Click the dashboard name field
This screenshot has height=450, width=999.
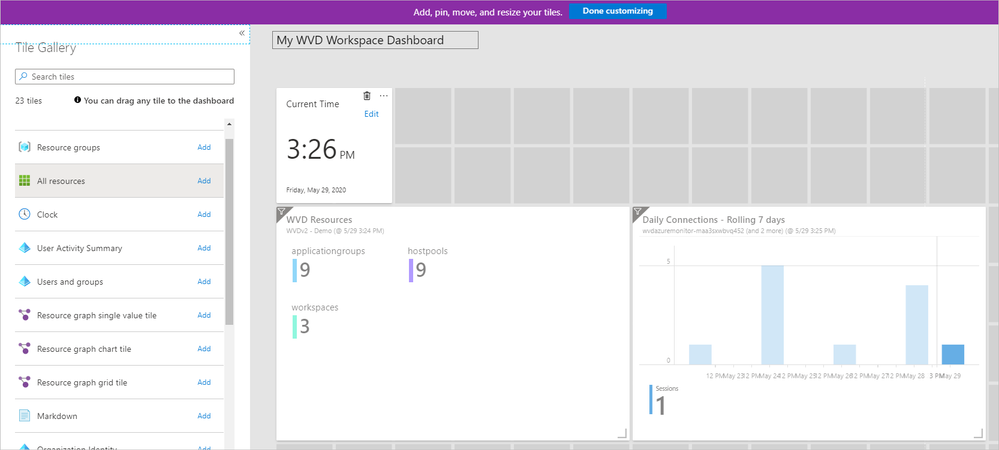(375, 40)
